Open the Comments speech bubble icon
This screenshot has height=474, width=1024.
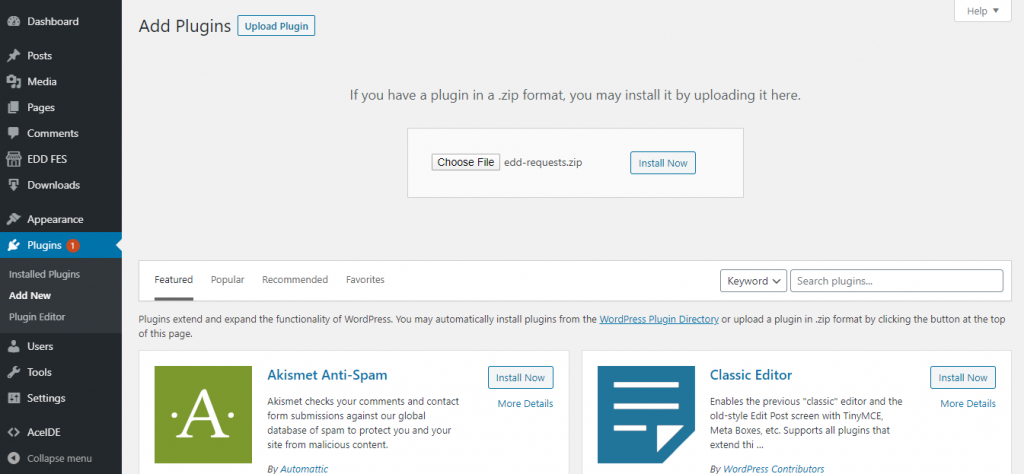click(x=14, y=133)
